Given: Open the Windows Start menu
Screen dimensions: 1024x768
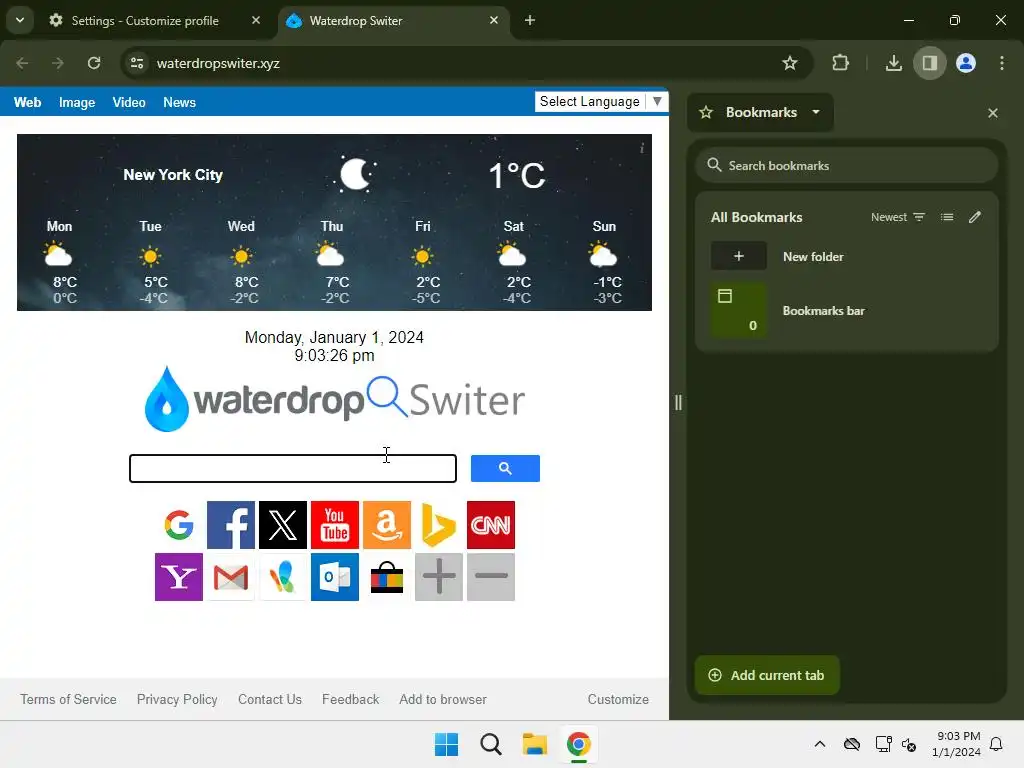Looking at the screenshot, I should pyautogui.click(x=447, y=744).
